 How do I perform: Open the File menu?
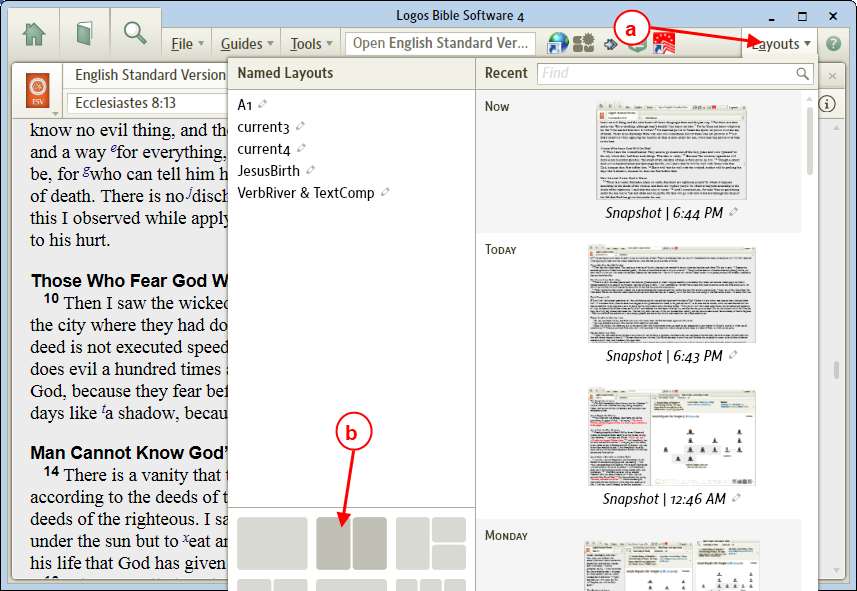point(187,44)
